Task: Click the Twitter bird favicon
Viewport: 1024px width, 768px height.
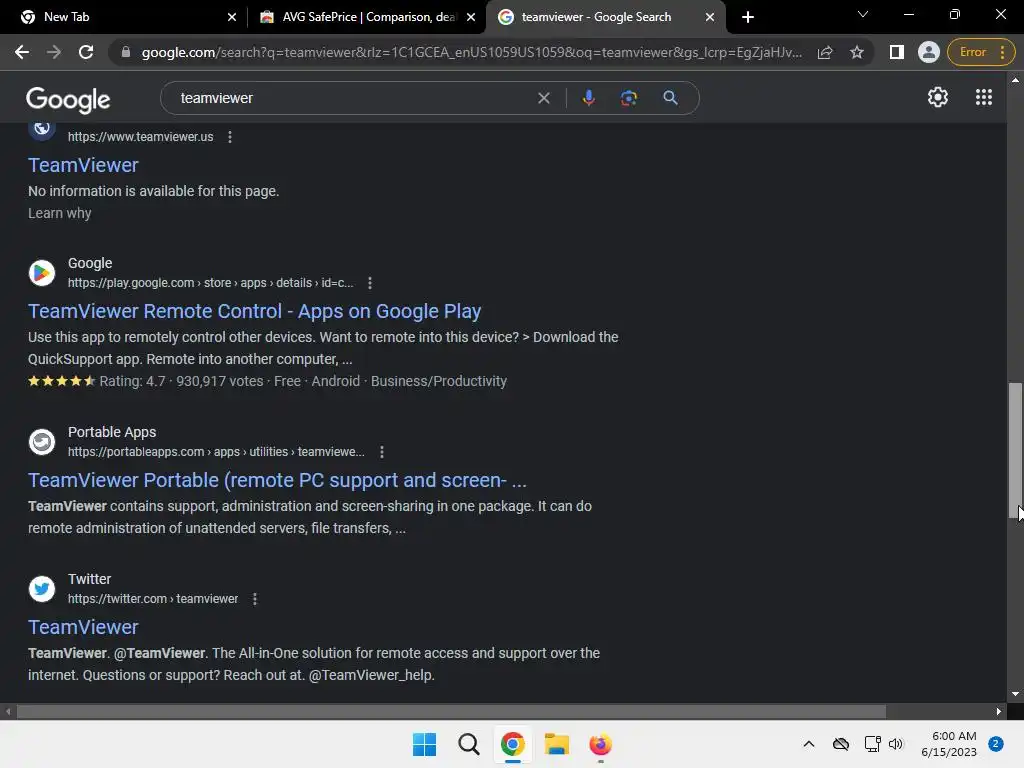Action: [x=42, y=589]
